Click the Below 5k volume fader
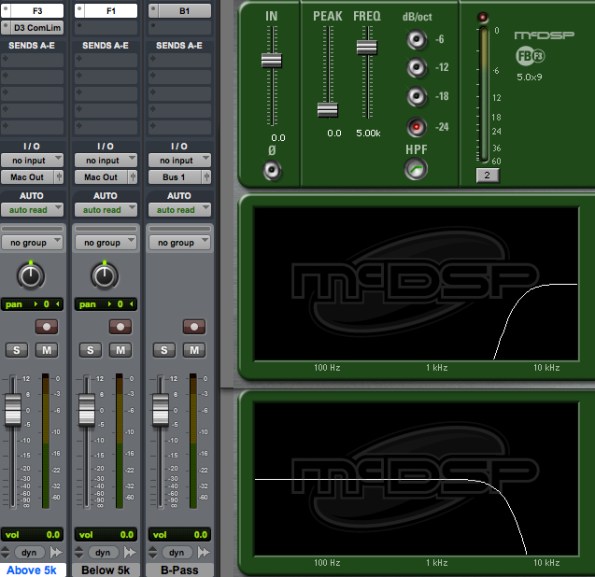The image size is (595, 577). tap(87, 409)
